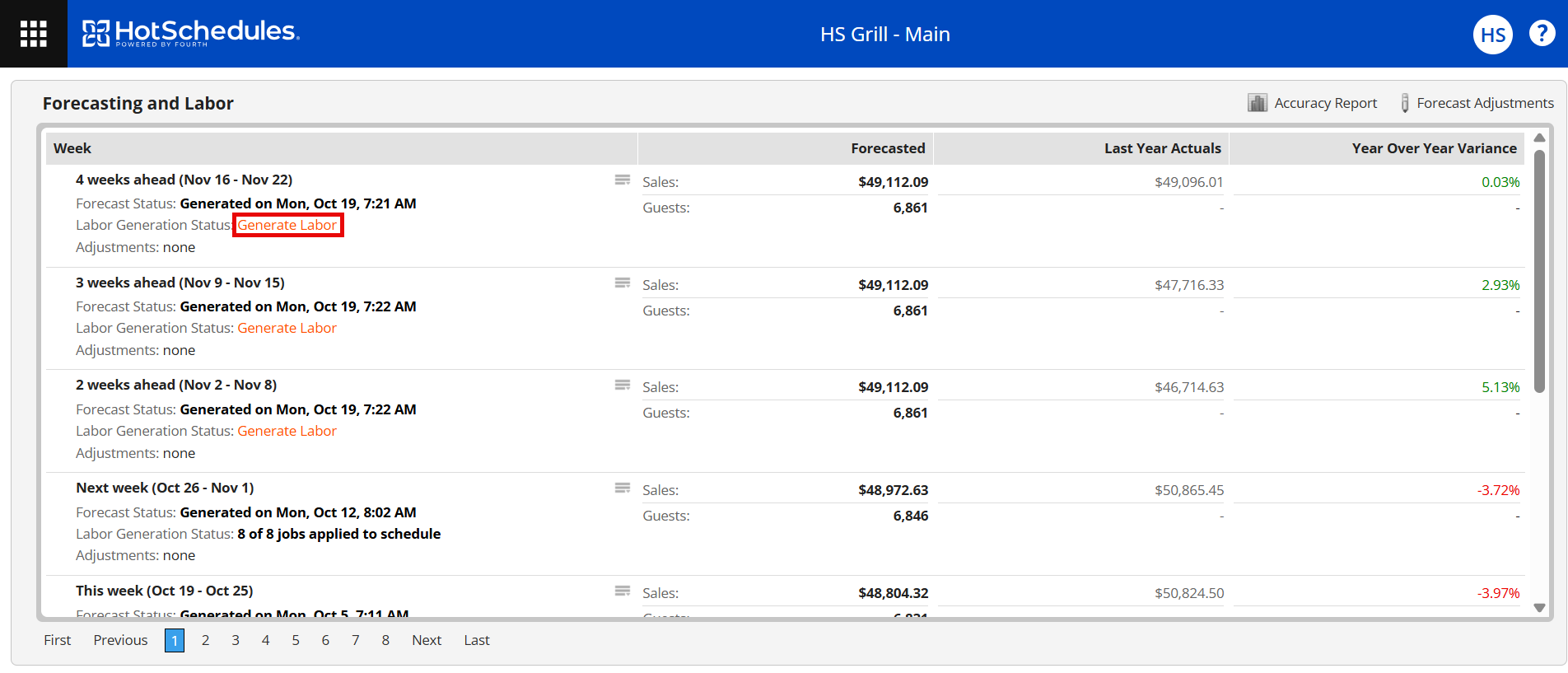Select the 4 weeks ahead (Nov 16 - Nov 22) title
Image resolution: width=1568 pixels, height=673 pixels.
[x=184, y=180]
